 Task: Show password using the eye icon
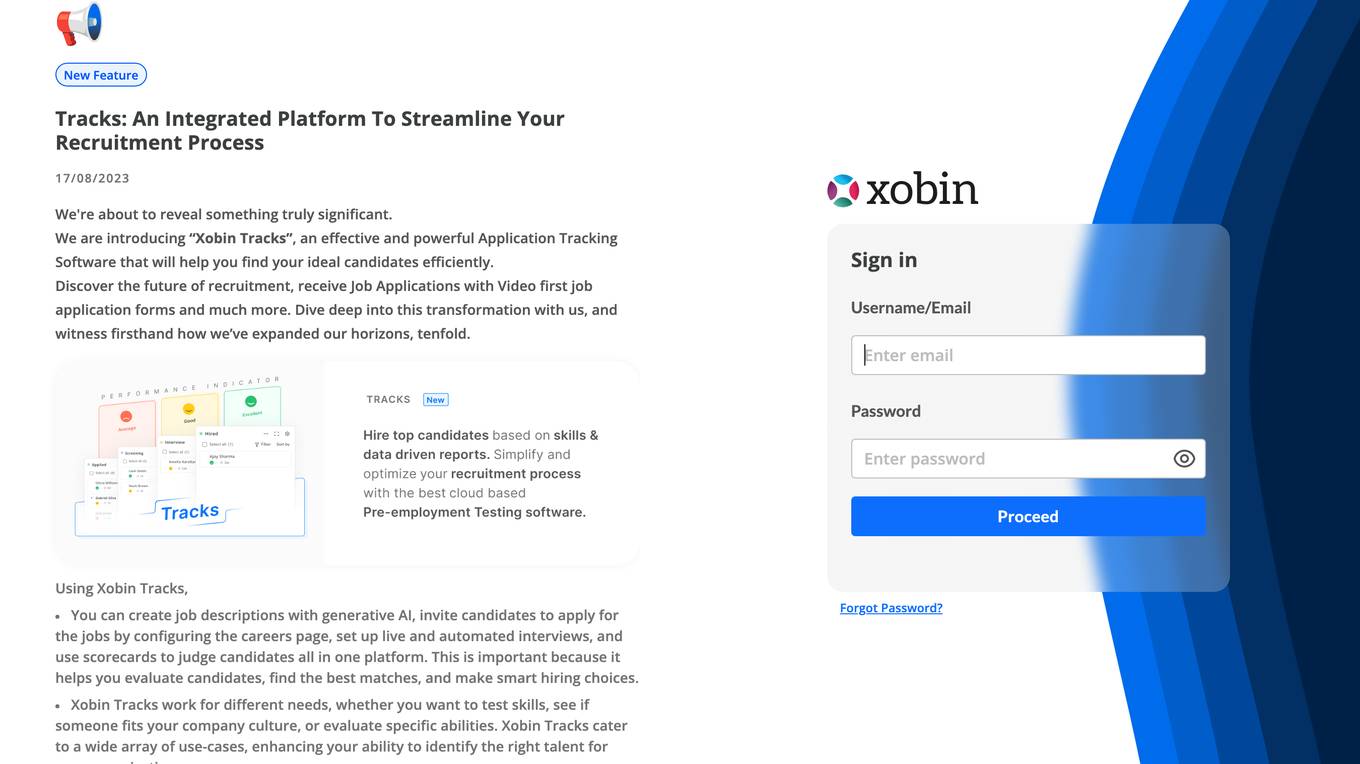tap(1184, 459)
